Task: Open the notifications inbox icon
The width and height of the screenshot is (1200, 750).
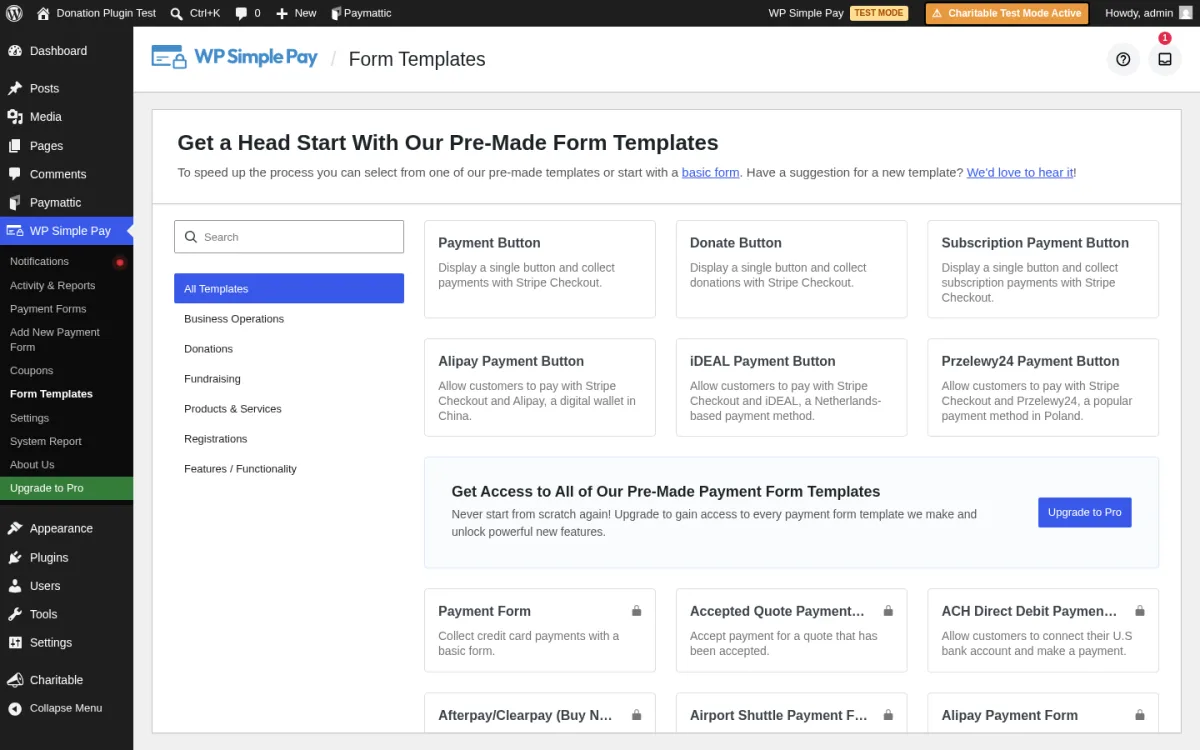Action: point(1165,59)
